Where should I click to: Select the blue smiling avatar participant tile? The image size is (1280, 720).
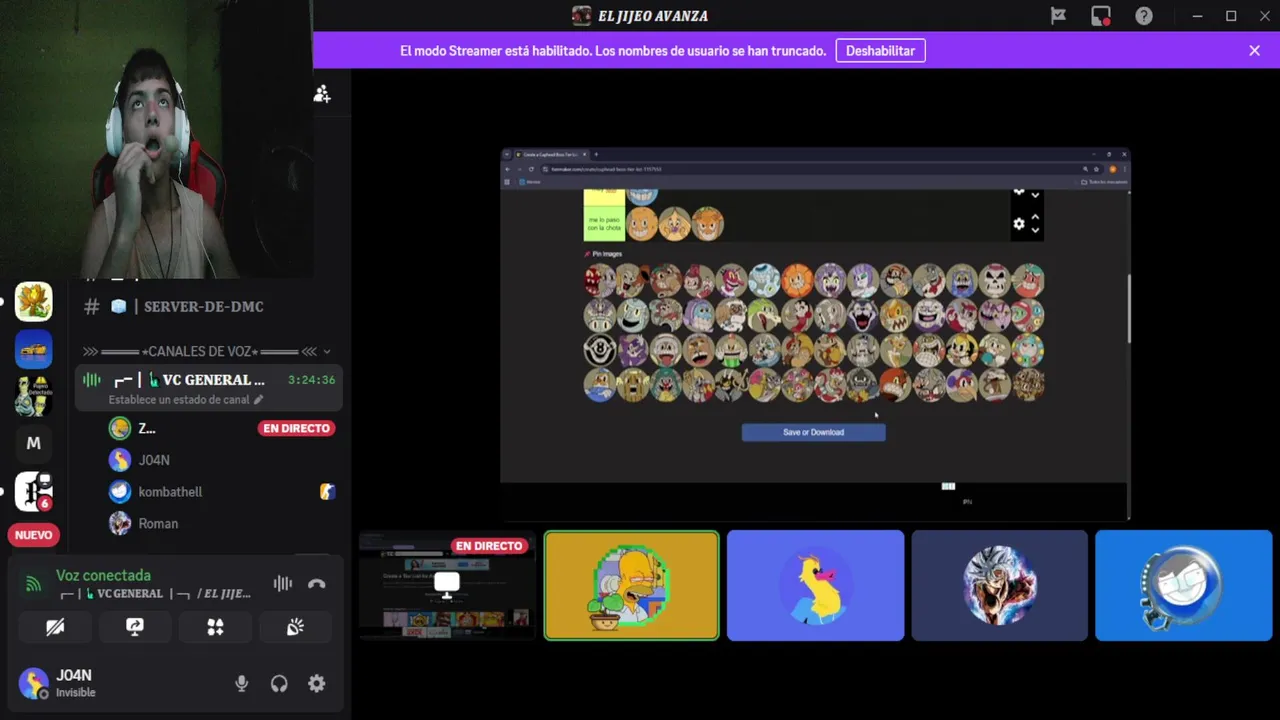(x=1183, y=586)
